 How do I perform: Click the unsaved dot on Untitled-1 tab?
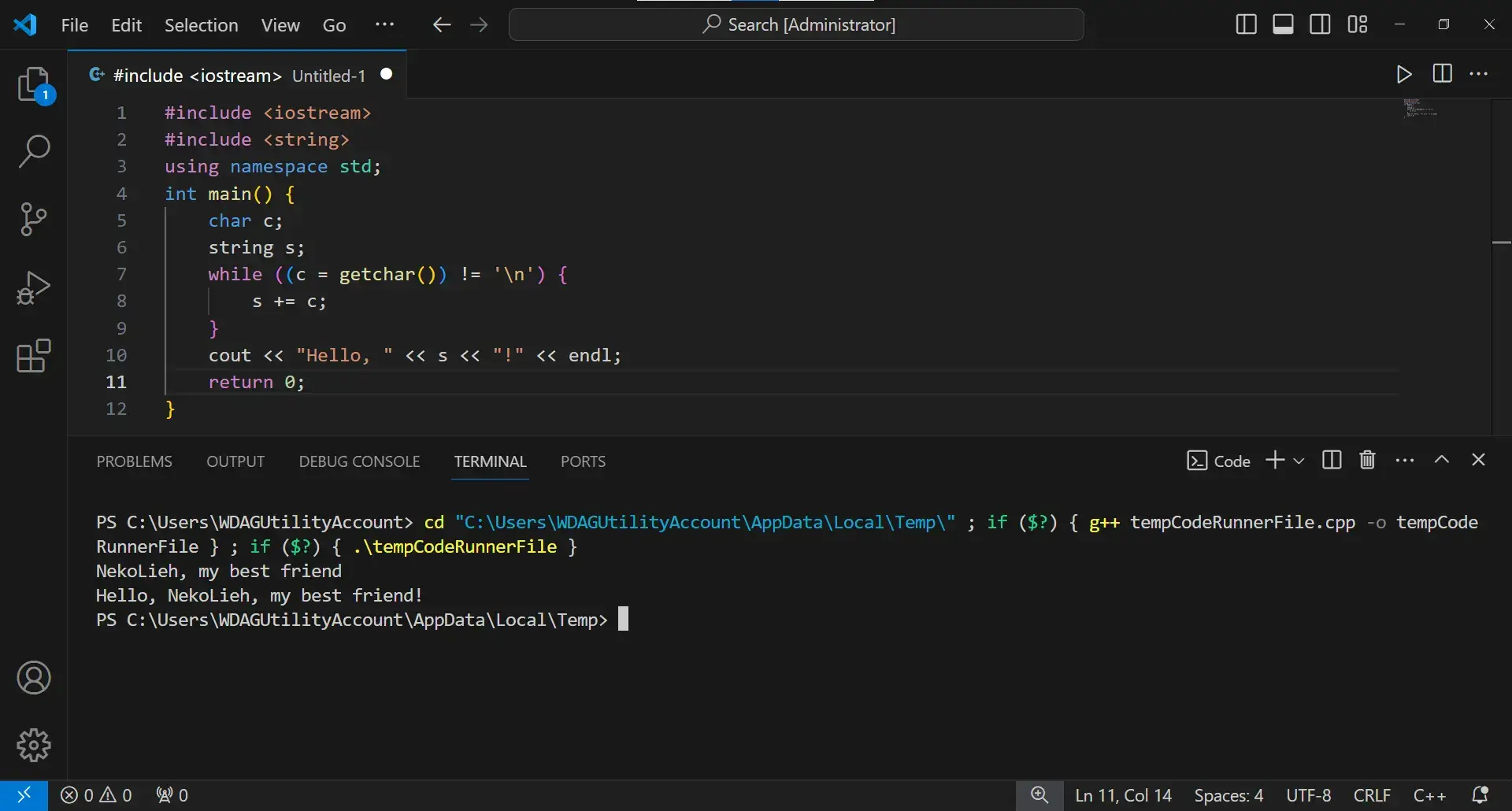point(387,74)
